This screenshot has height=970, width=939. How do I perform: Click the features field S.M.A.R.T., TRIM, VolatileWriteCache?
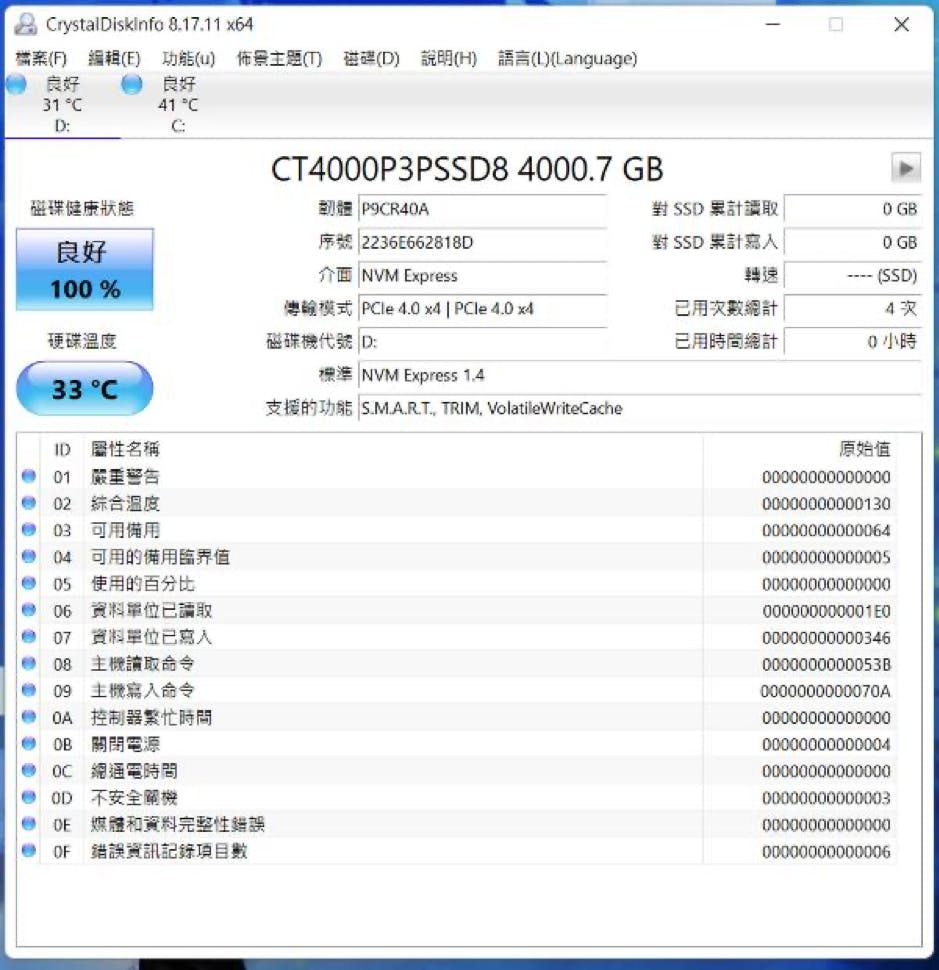coord(640,408)
